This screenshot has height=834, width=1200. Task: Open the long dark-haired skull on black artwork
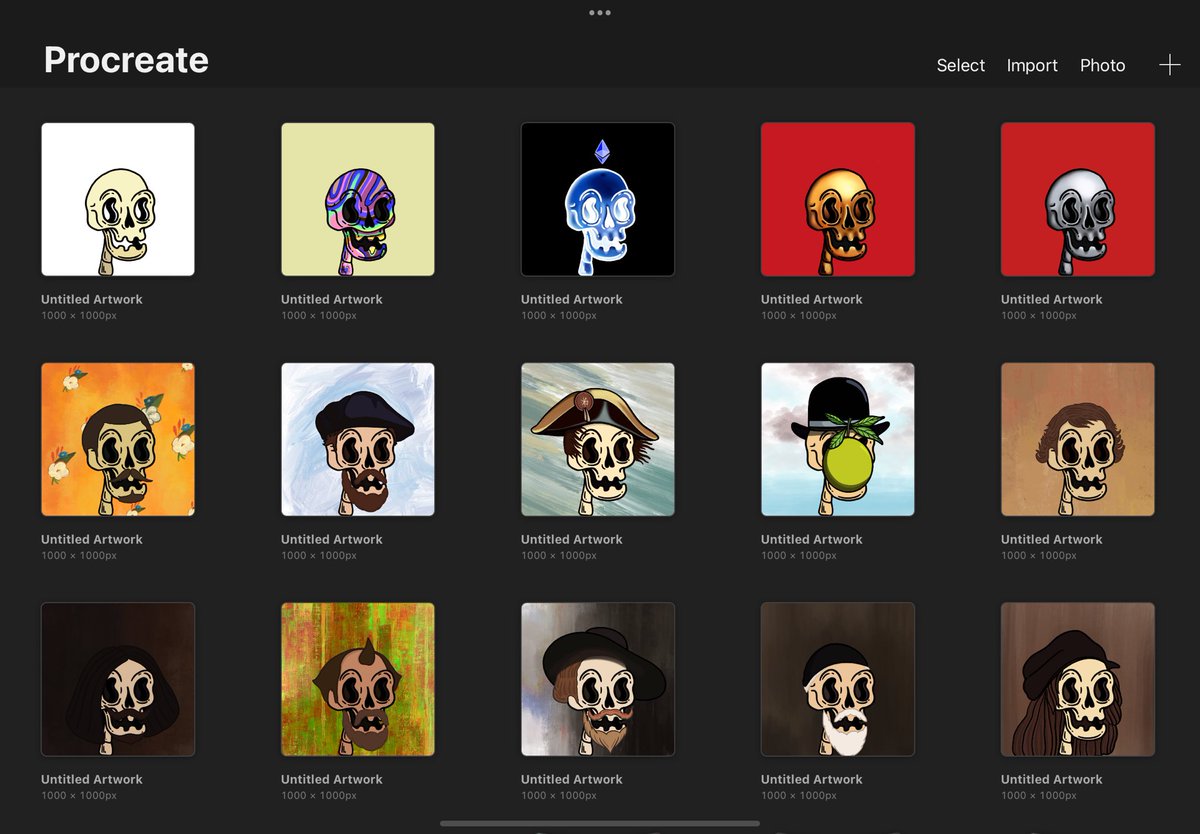click(x=118, y=679)
